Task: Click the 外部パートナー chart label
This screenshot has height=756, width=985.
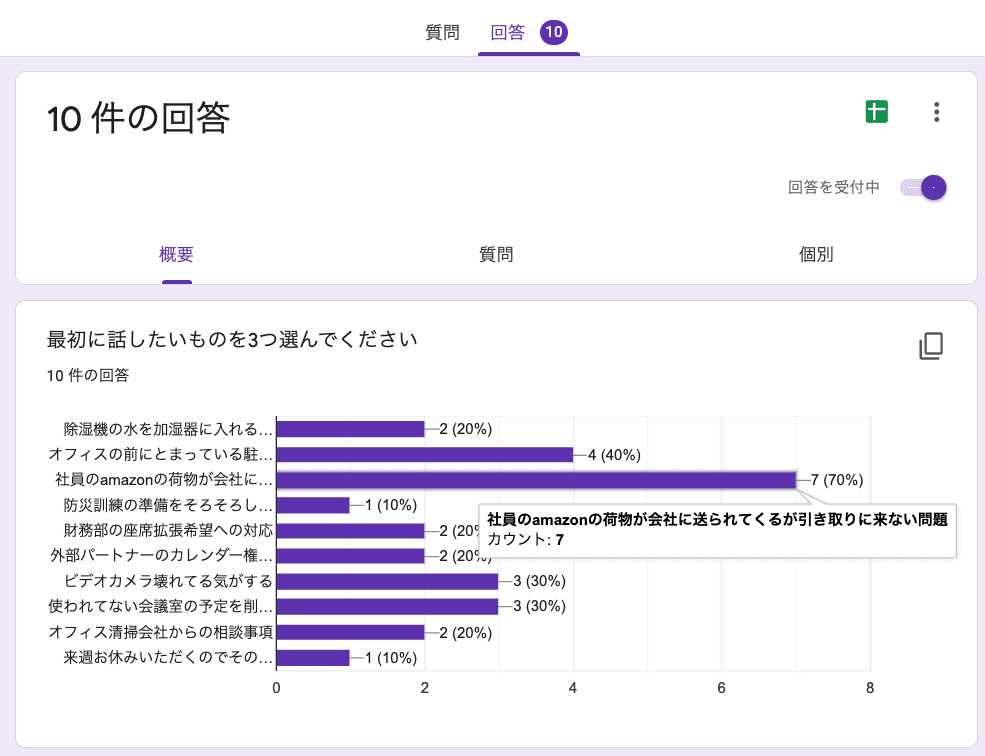Action: click(x=161, y=556)
